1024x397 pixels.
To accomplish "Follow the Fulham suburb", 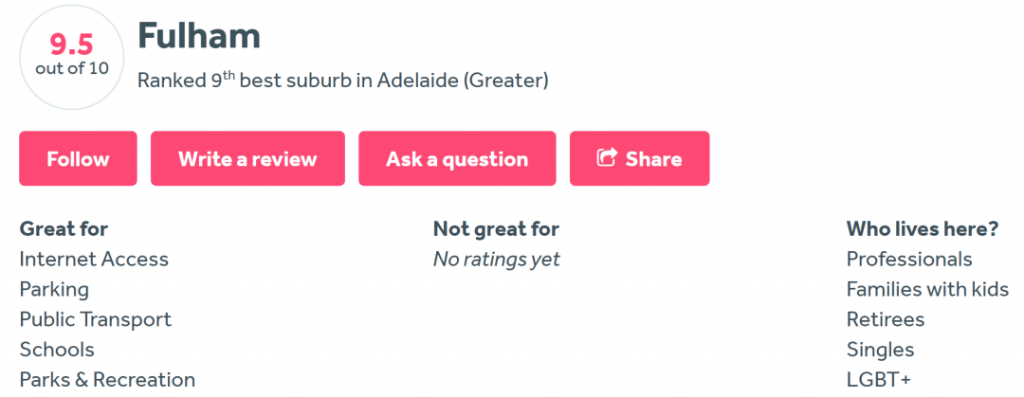I will coord(78,159).
